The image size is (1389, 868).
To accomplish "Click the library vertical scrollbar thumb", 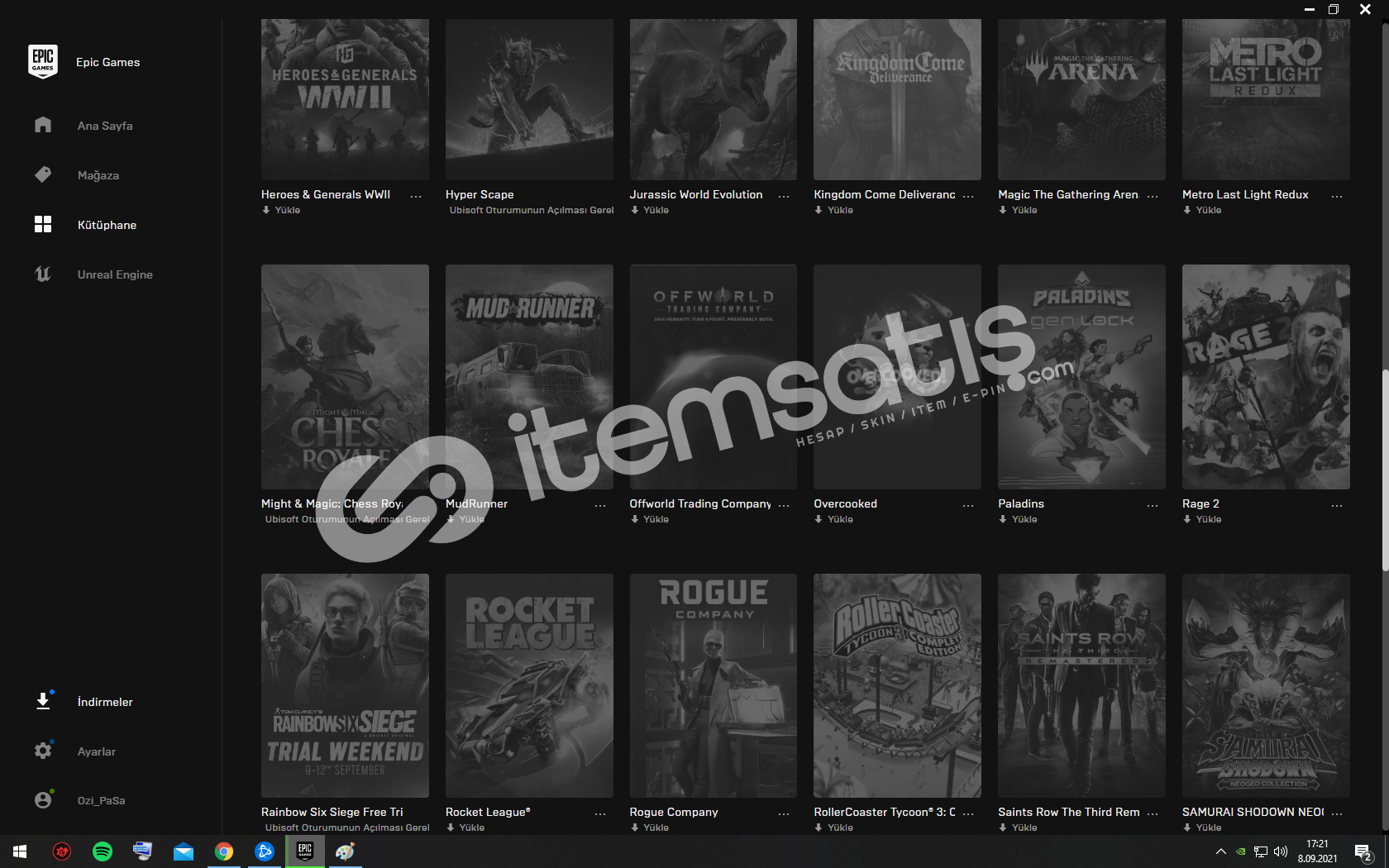I will (1385, 470).
